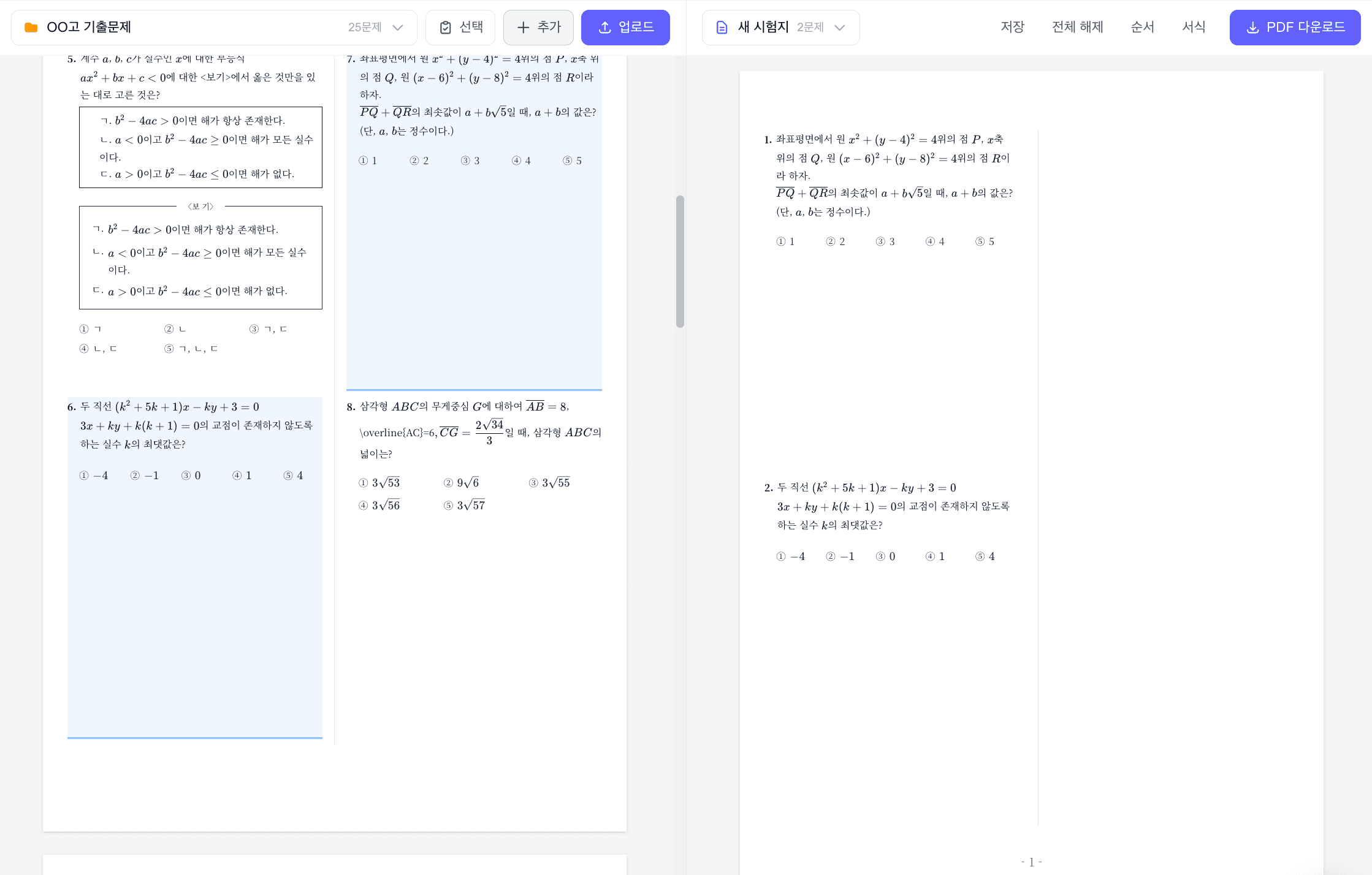Screen dimensions: 1372x875
Task: Click the plus icon on the 추가 button
Action: pos(523,28)
